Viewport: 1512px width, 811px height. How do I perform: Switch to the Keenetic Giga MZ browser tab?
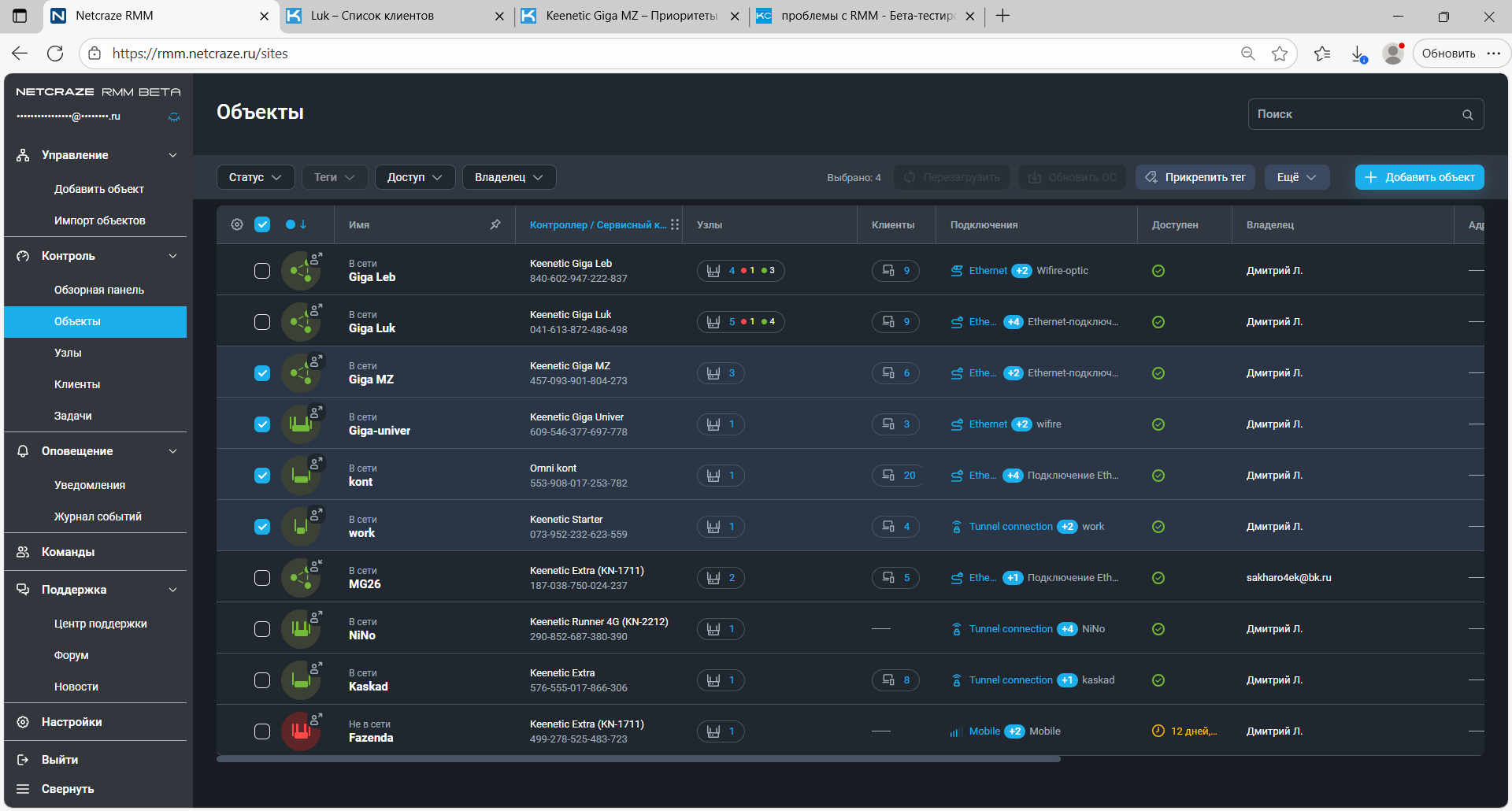point(631,16)
